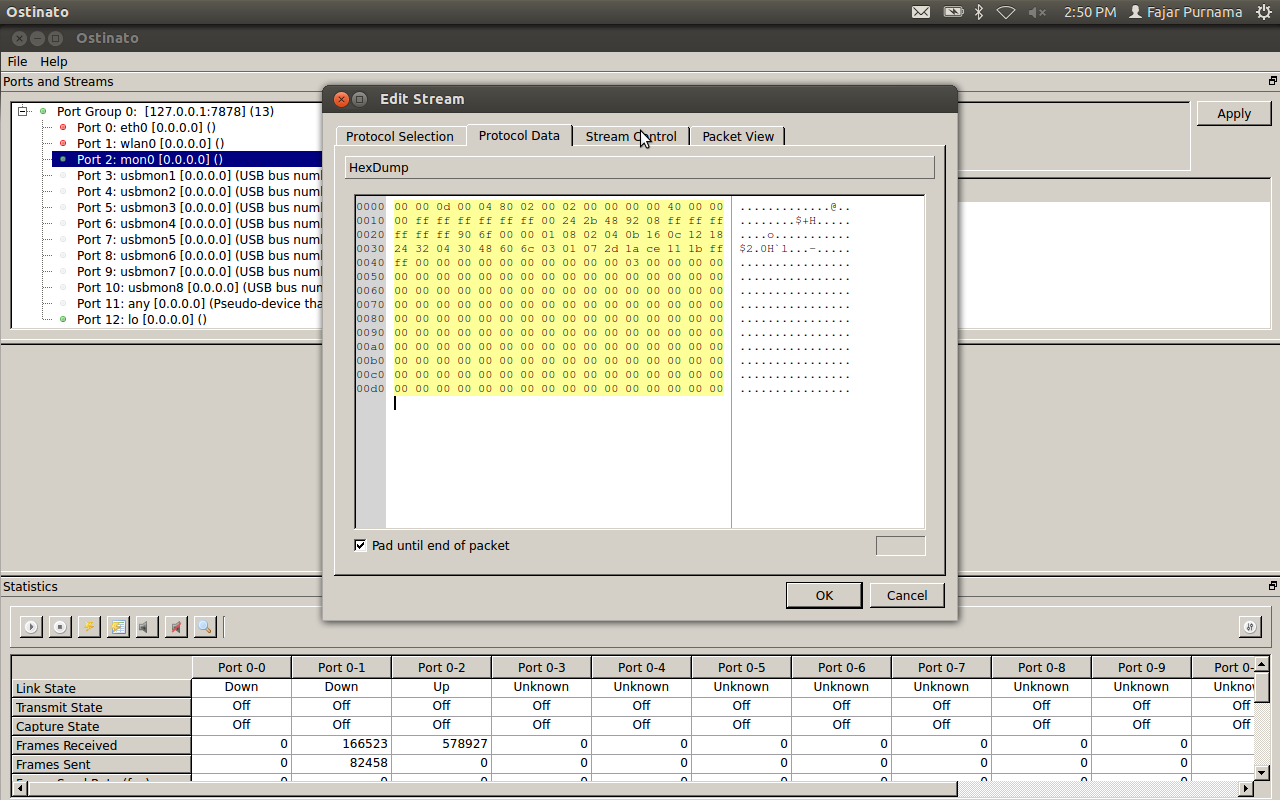Click the 82458 frames sent cell
1280x800 pixels.
[x=342, y=763]
